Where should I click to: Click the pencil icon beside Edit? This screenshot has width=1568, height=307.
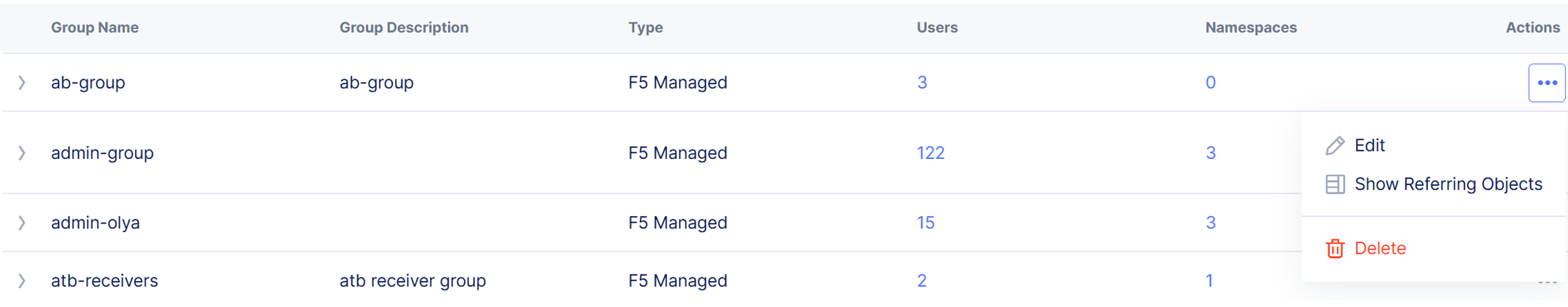click(x=1335, y=146)
